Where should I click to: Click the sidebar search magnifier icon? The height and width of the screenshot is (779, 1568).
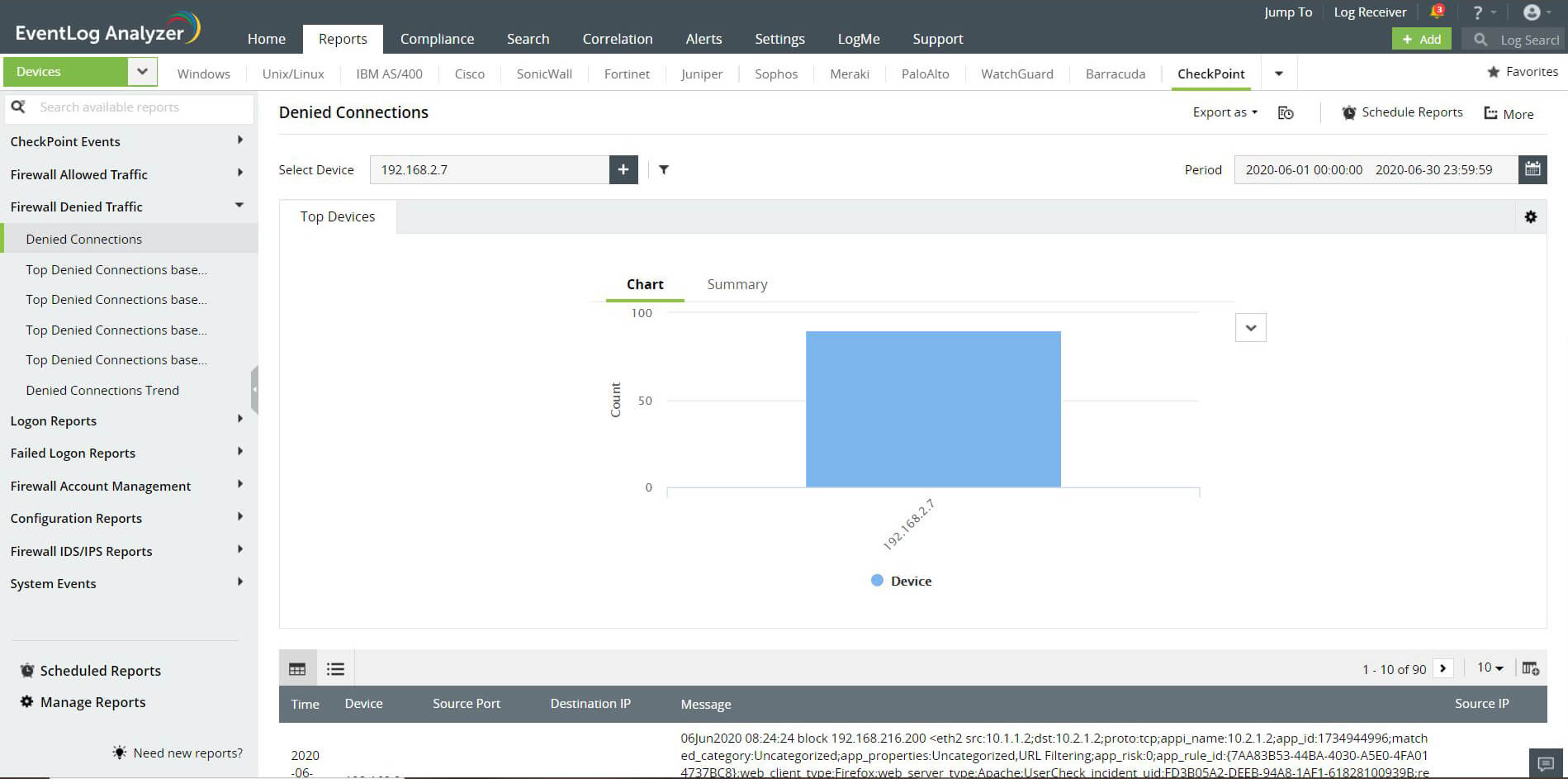point(18,107)
